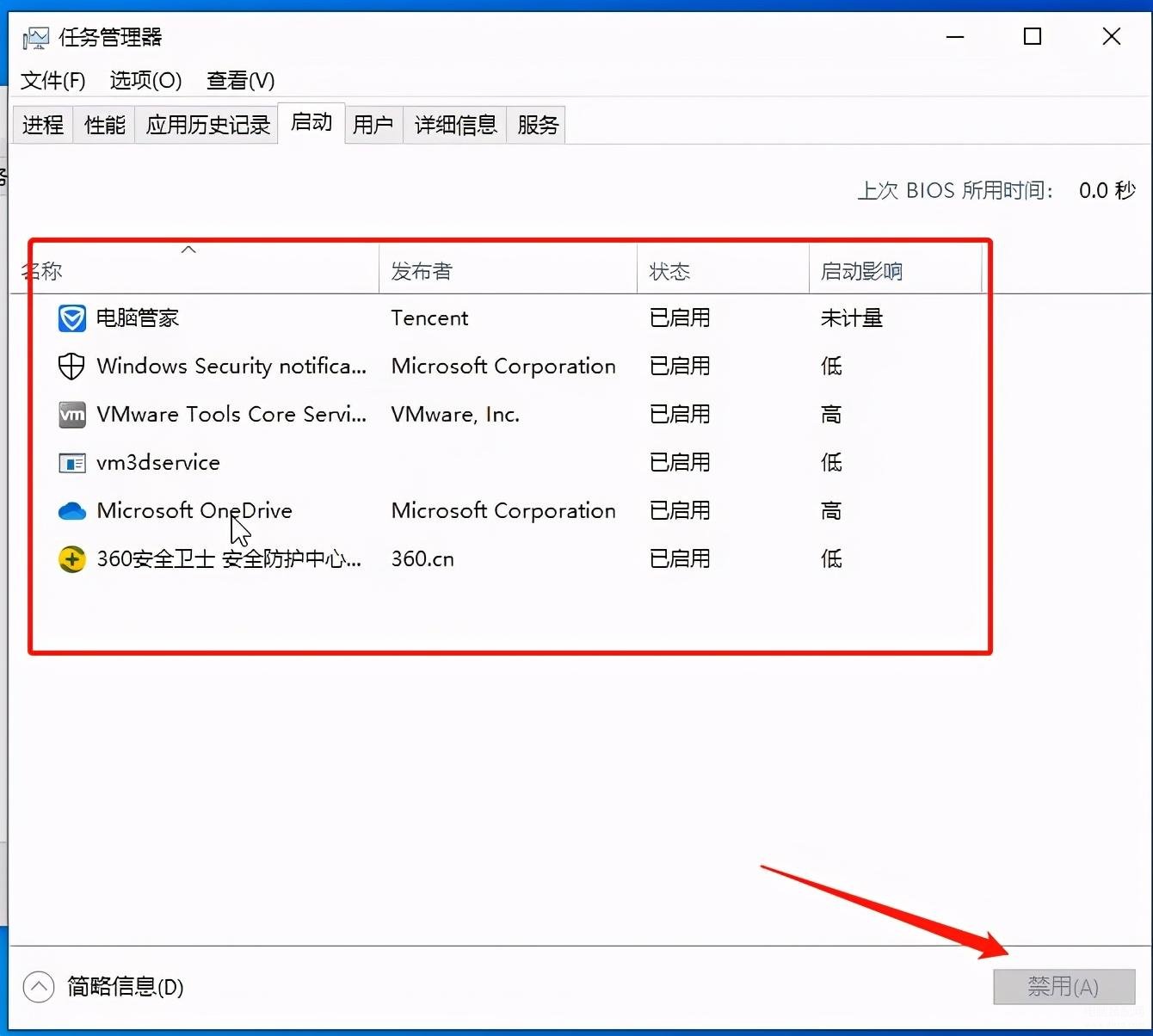Open the 应用历史记录 tab

click(x=207, y=126)
